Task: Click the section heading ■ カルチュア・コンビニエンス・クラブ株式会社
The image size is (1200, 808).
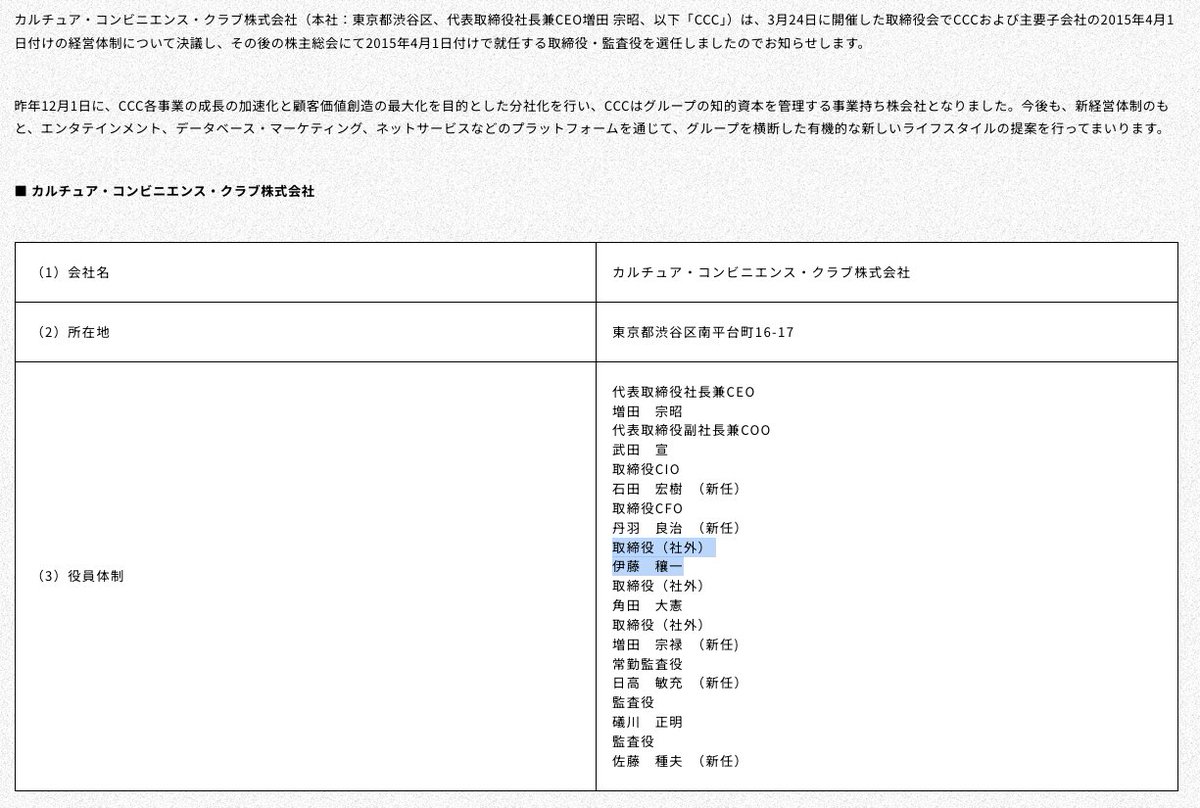Action: pos(165,191)
